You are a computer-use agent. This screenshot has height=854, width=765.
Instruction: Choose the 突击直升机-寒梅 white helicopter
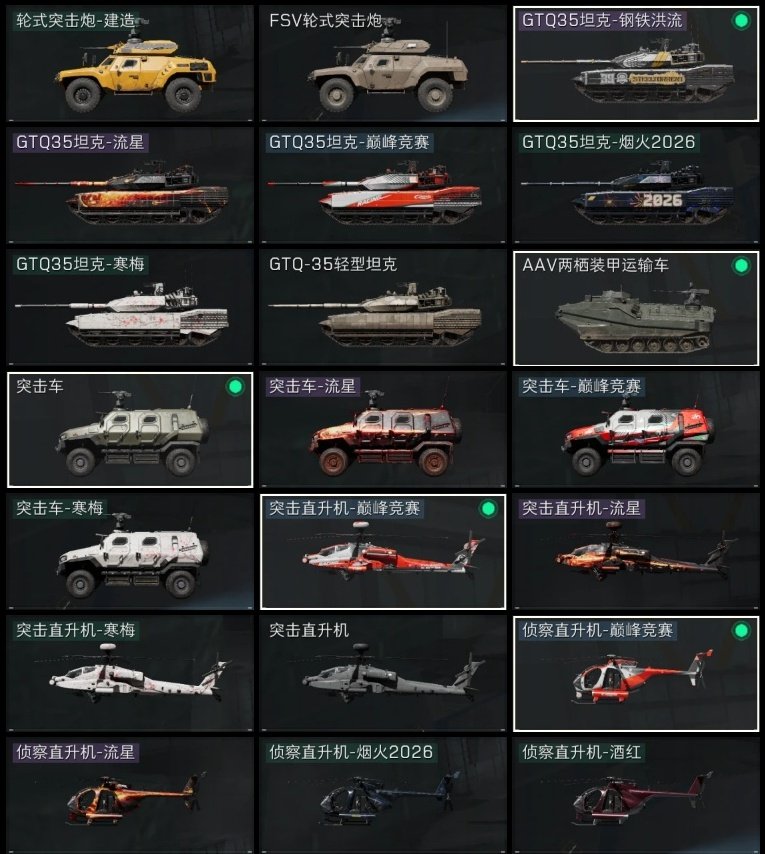click(x=130, y=673)
